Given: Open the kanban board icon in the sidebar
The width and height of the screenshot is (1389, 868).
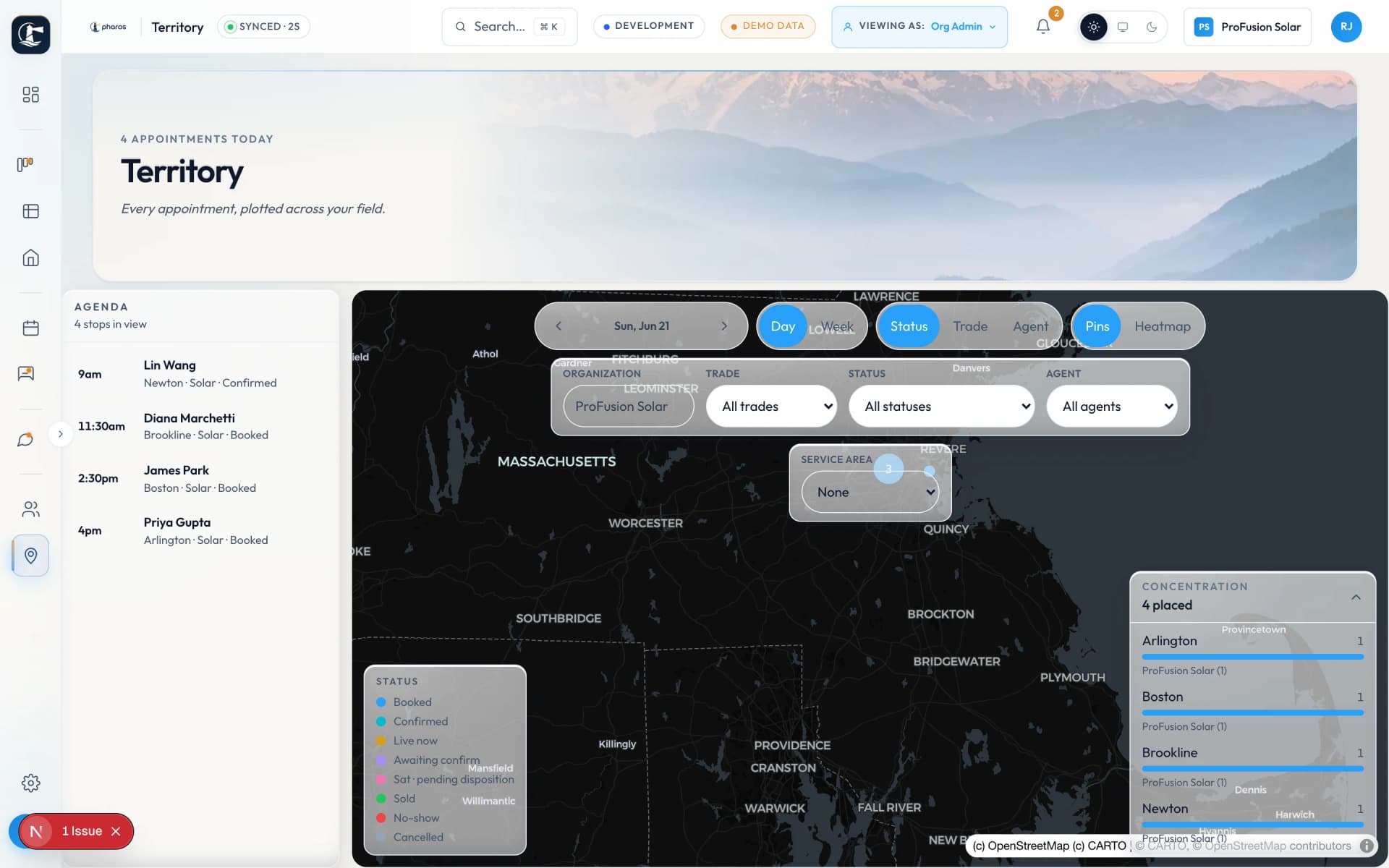Looking at the screenshot, I should coord(25,164).
